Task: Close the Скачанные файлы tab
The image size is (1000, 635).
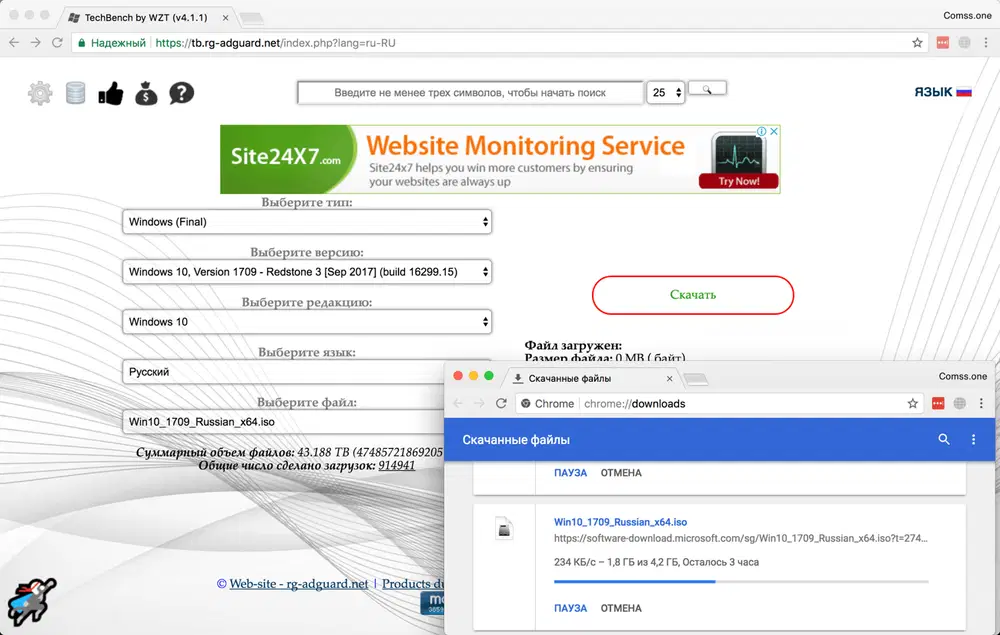Action: (670, 378)
